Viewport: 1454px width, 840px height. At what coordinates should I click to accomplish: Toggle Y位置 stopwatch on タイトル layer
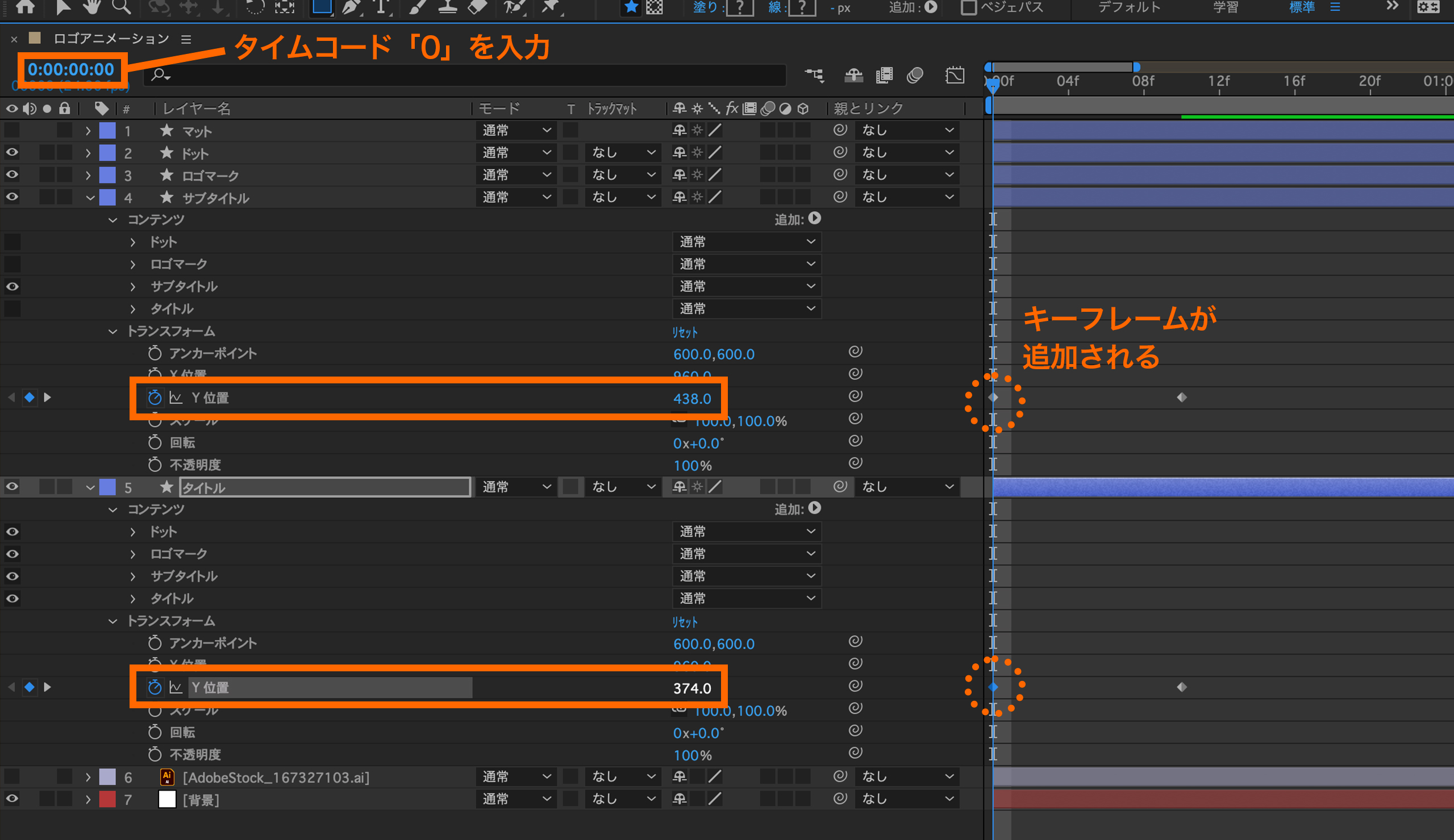154,687
